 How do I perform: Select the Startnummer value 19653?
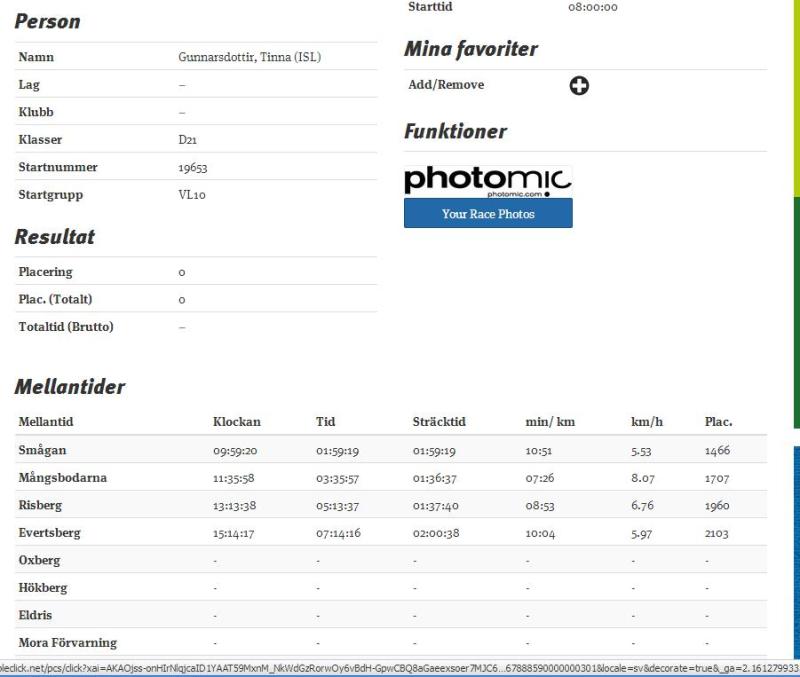coord(193,167)
